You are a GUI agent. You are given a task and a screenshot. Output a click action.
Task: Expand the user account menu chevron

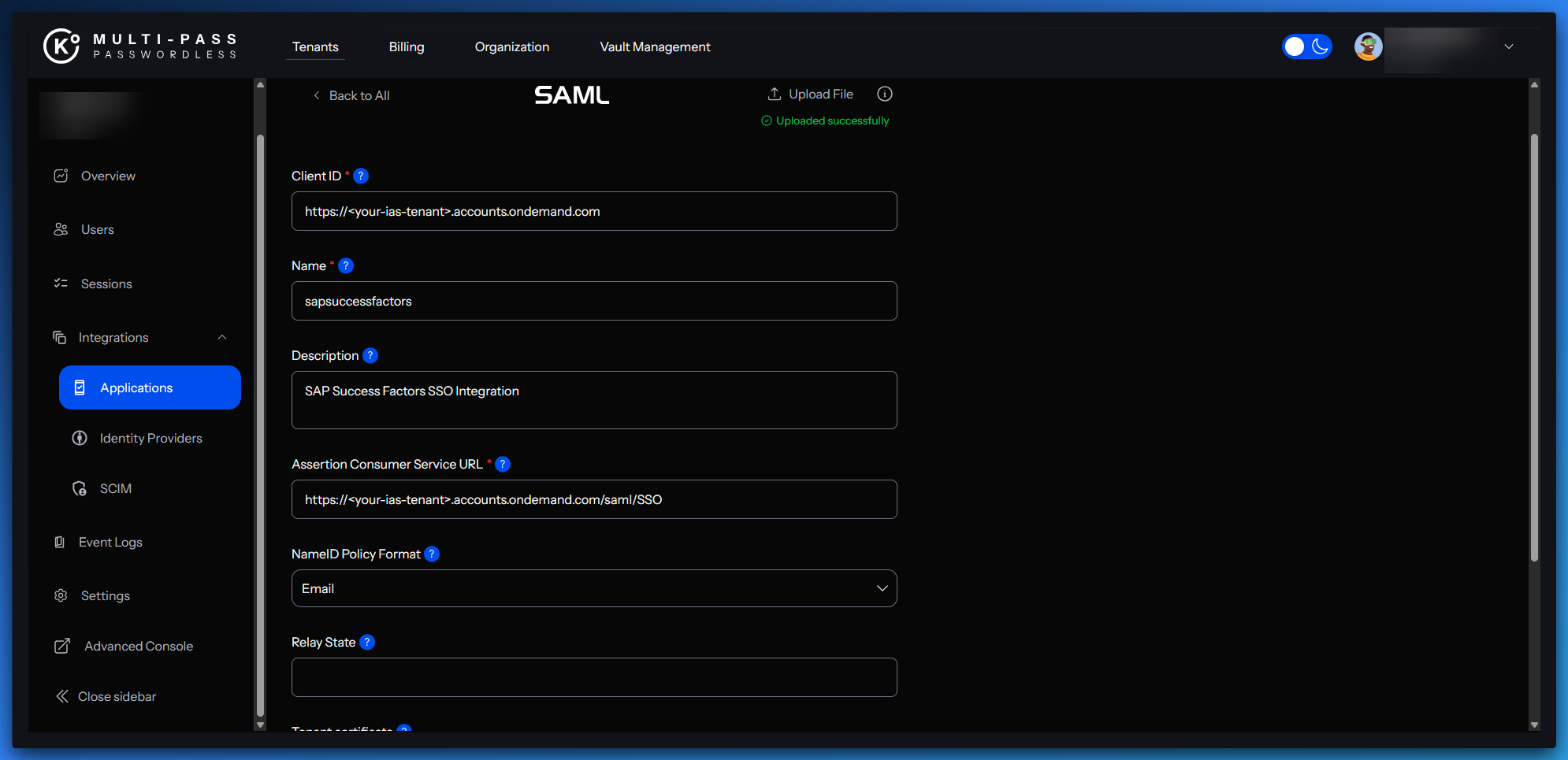tap(1508, 47)
